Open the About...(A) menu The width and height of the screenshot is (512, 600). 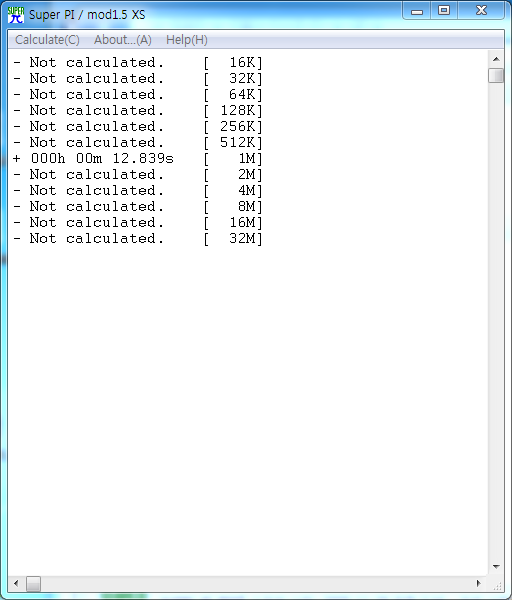pyautogui.click(x=123, y=40)
